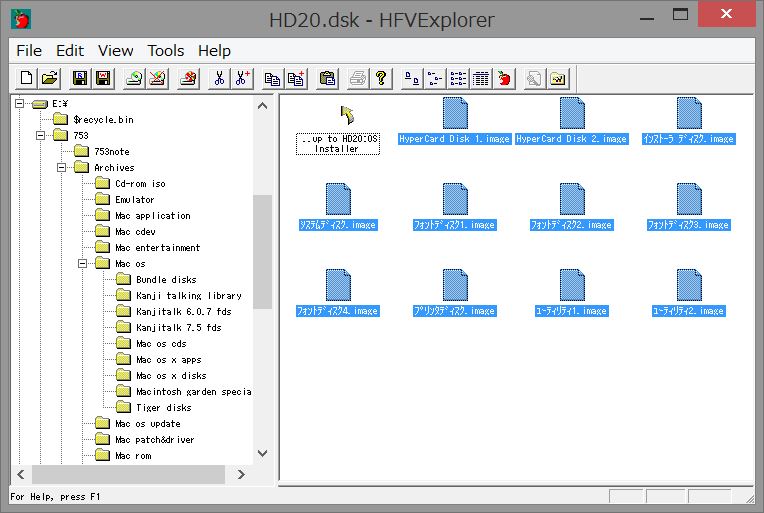Image resolution: width=764 pixels, height=513 pixels.
Task: Click the HFVExplorer apple icon in title bar
Action: [21, 19]
